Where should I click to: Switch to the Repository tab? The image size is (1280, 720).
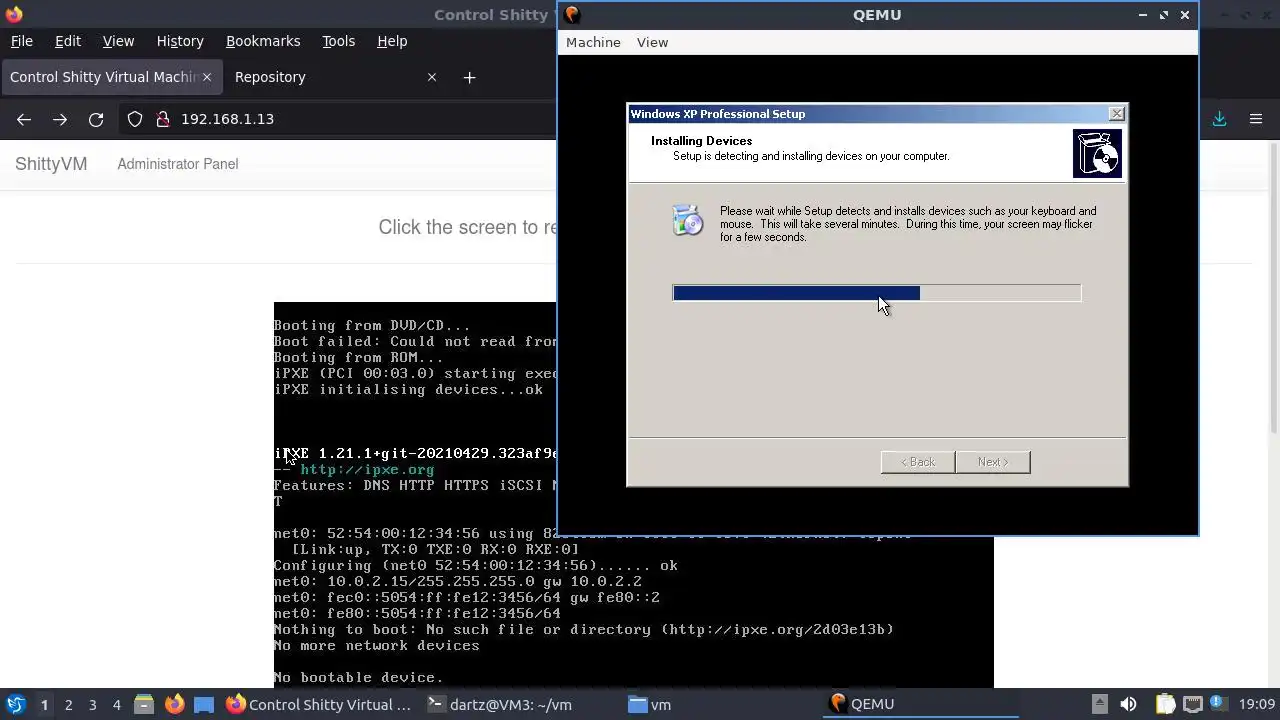click(x=334, y=77)
